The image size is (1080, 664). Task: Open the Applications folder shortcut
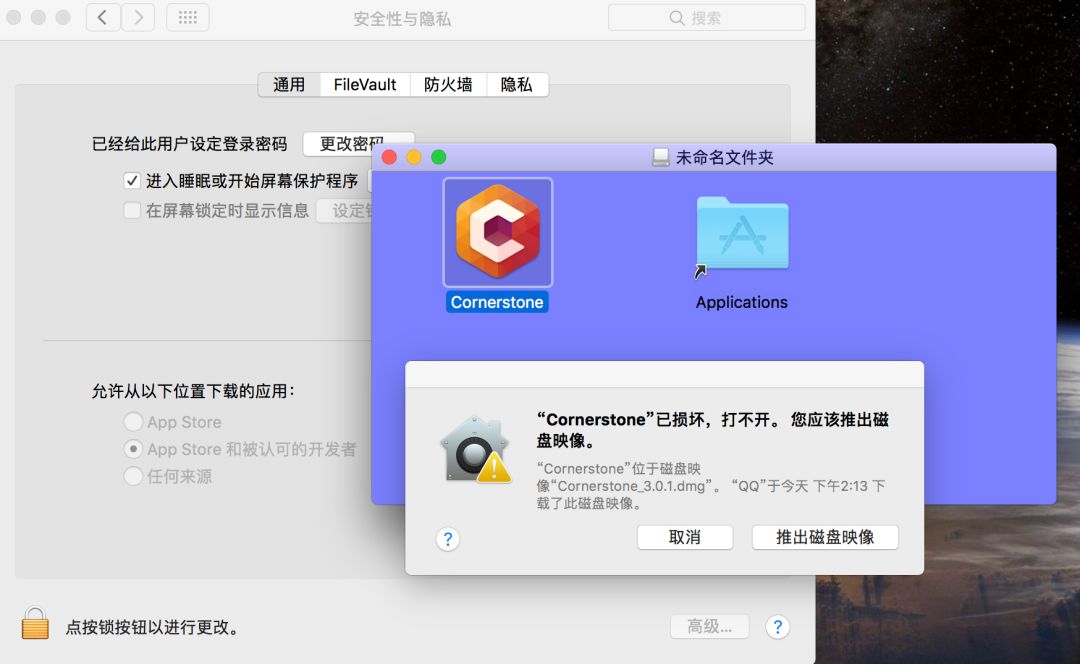click(x=742, y=236)
